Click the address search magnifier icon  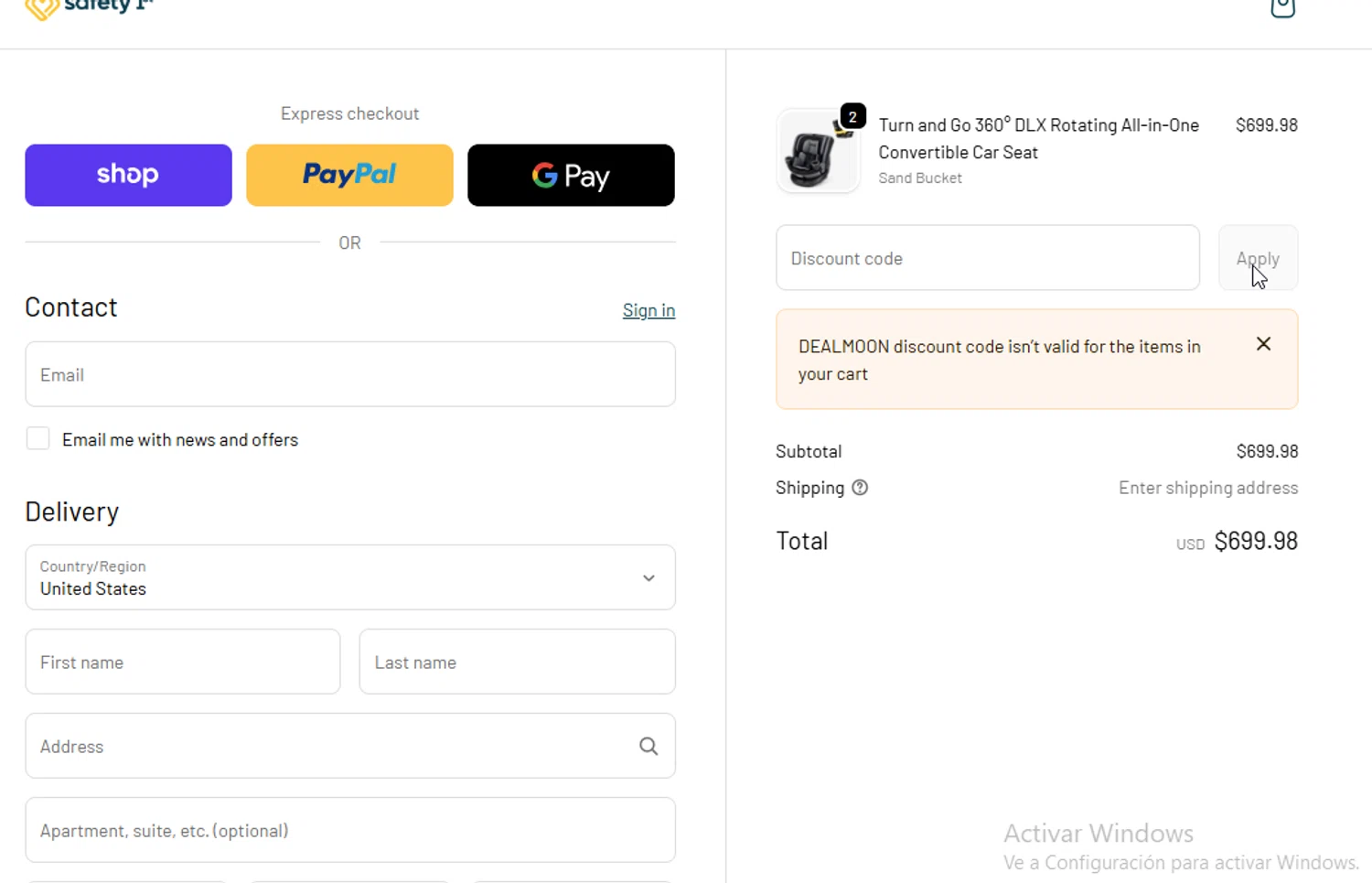tap(648, 747)
